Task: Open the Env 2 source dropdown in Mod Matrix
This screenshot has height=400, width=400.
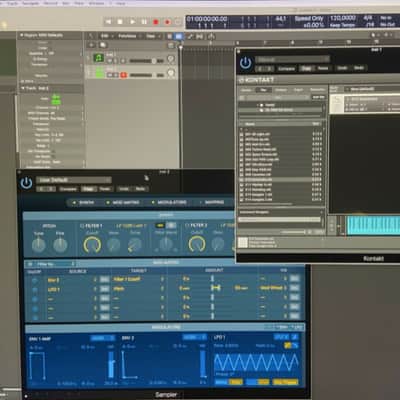Action: click(x=72, y=280)
